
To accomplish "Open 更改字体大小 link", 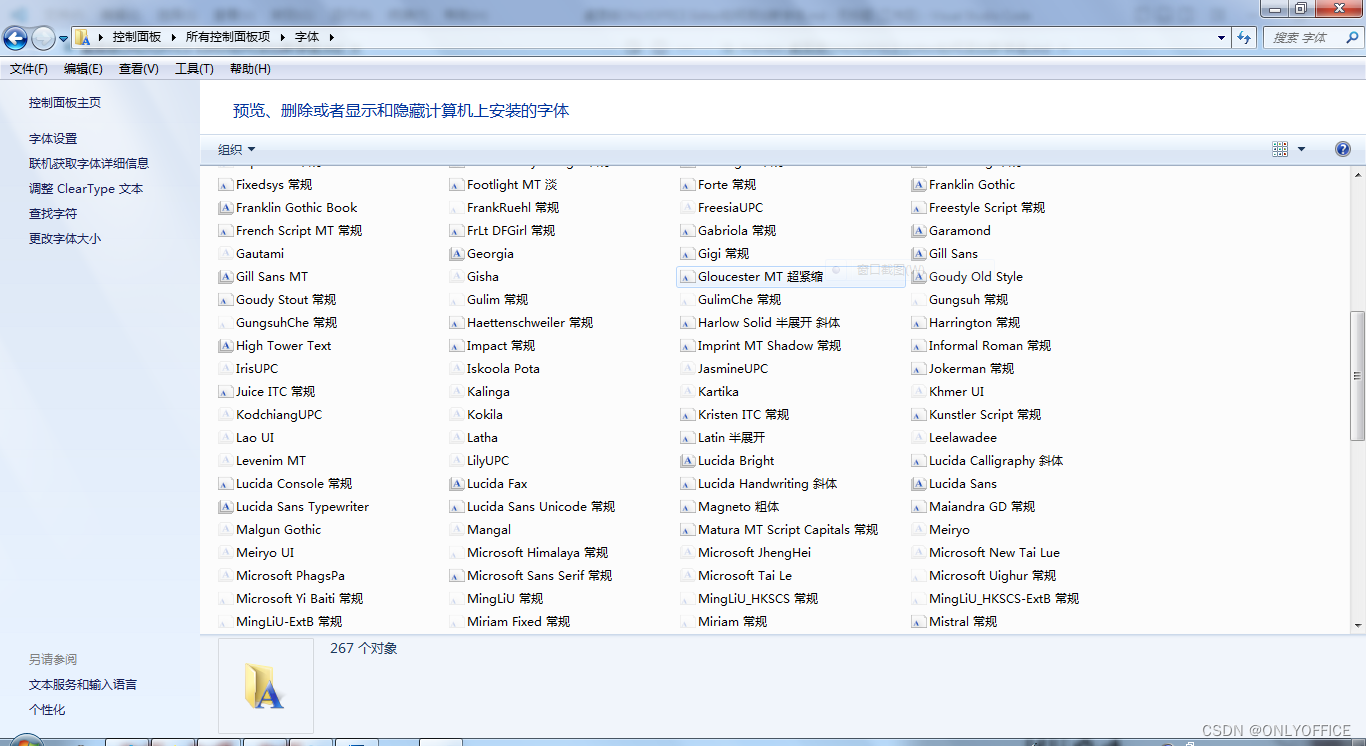I will (x=65, y=239).
